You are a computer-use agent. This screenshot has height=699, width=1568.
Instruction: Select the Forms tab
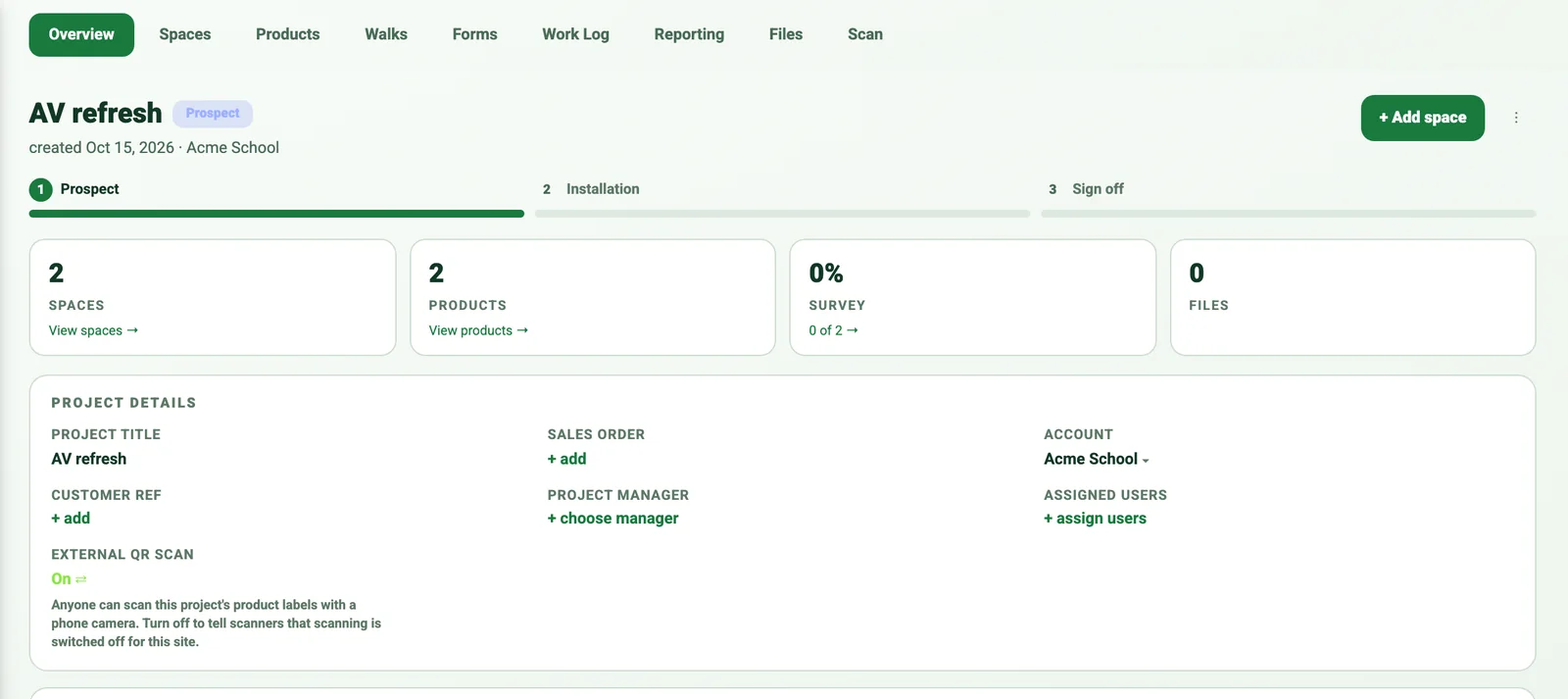(475, 34)
